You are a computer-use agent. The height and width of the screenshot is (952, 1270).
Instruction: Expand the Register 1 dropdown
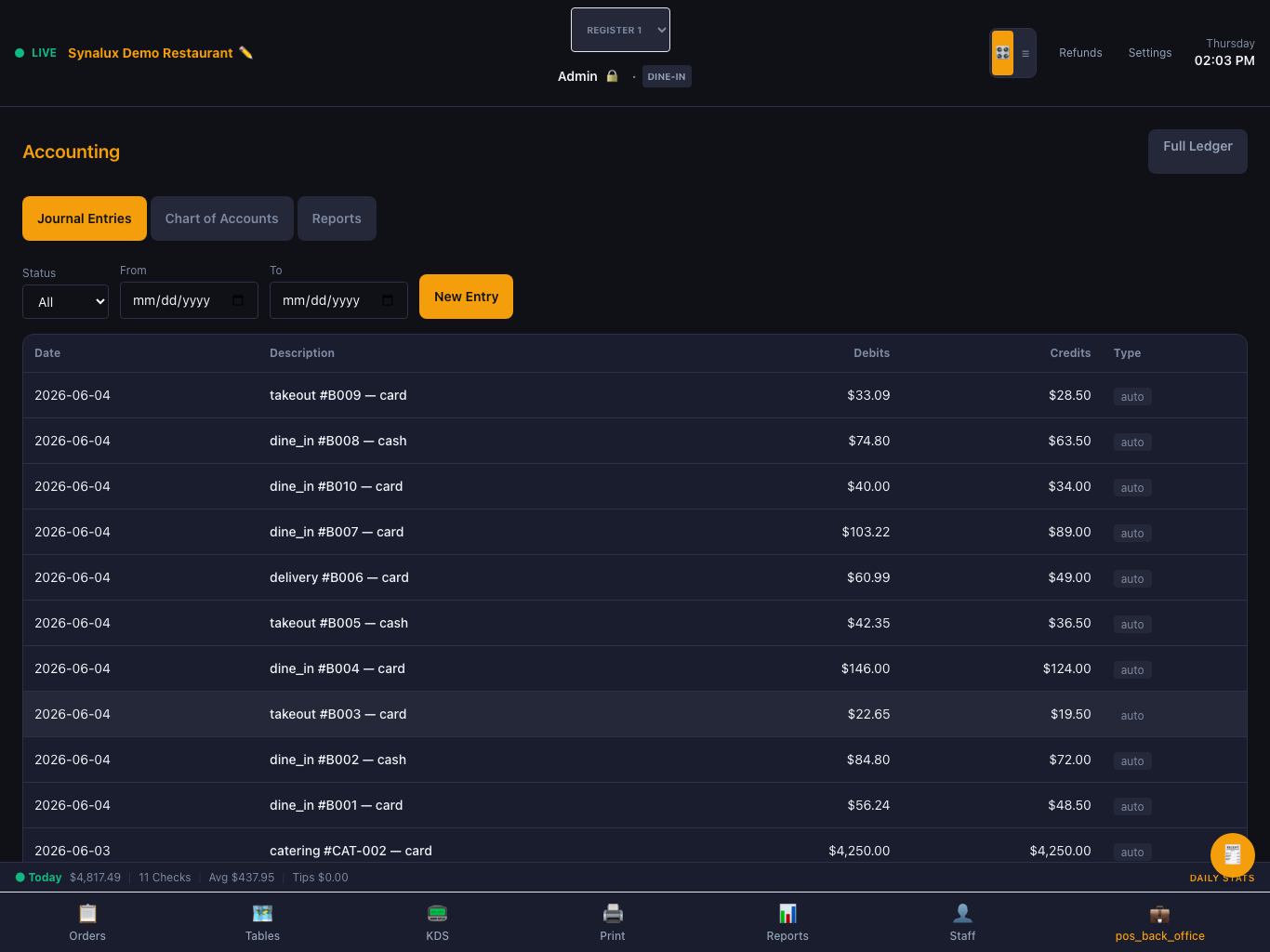[620, 30]
